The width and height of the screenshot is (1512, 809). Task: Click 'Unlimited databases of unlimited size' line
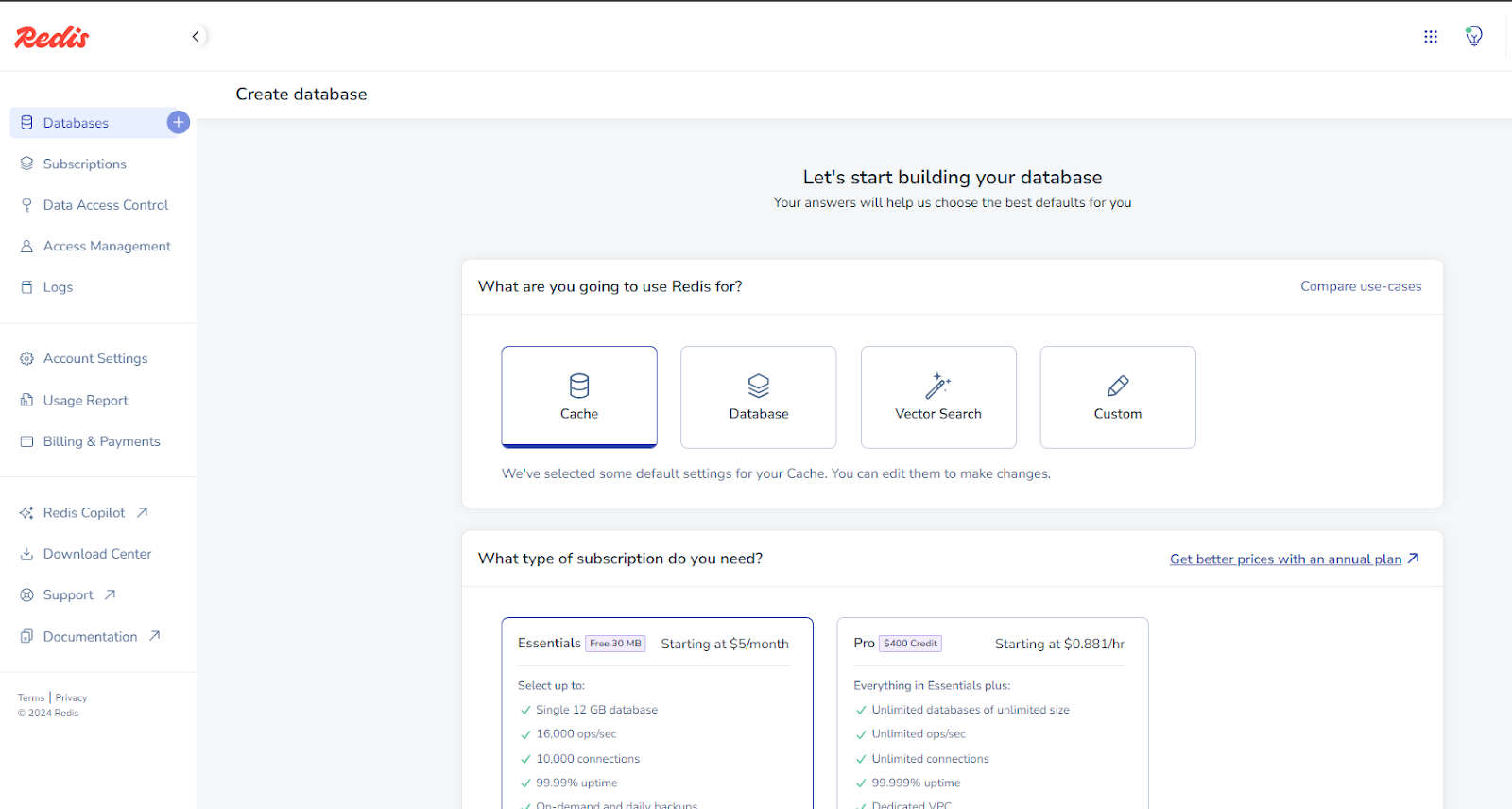pyautogui.click(x=971, y=710)
